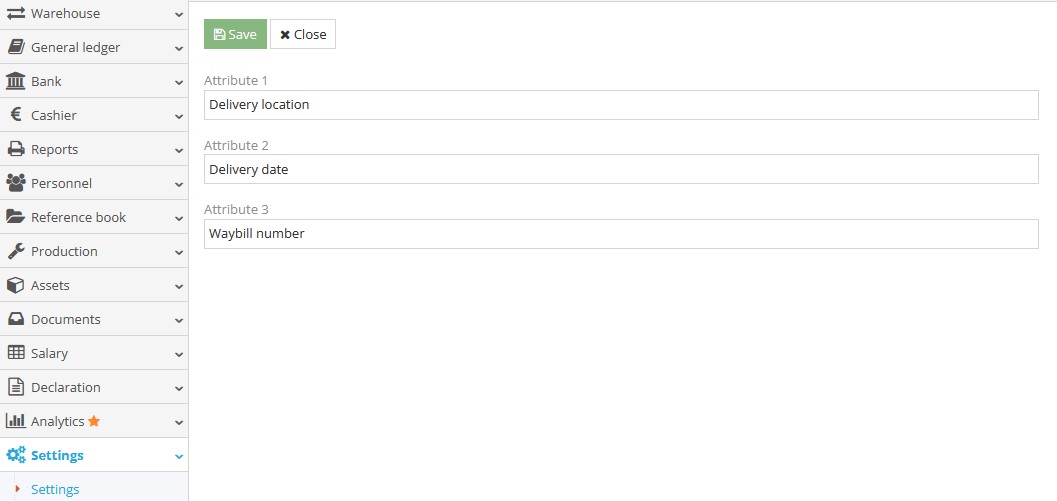
Task: Click the Reports printer icon
Action: click(16, 149)
